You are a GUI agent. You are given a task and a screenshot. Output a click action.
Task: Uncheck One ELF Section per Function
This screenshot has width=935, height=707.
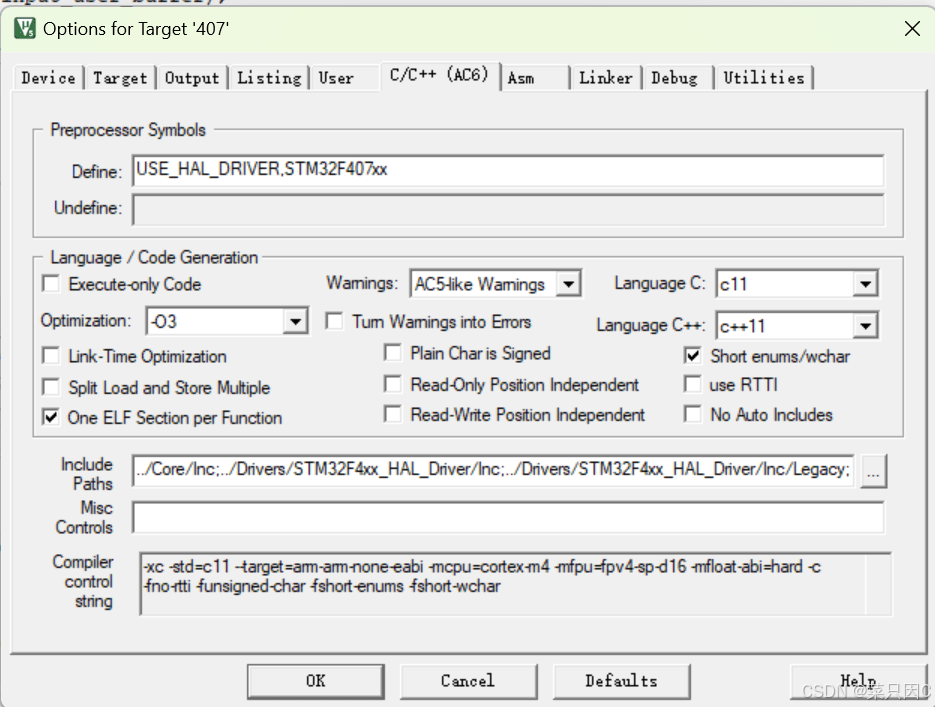point(51,418)
